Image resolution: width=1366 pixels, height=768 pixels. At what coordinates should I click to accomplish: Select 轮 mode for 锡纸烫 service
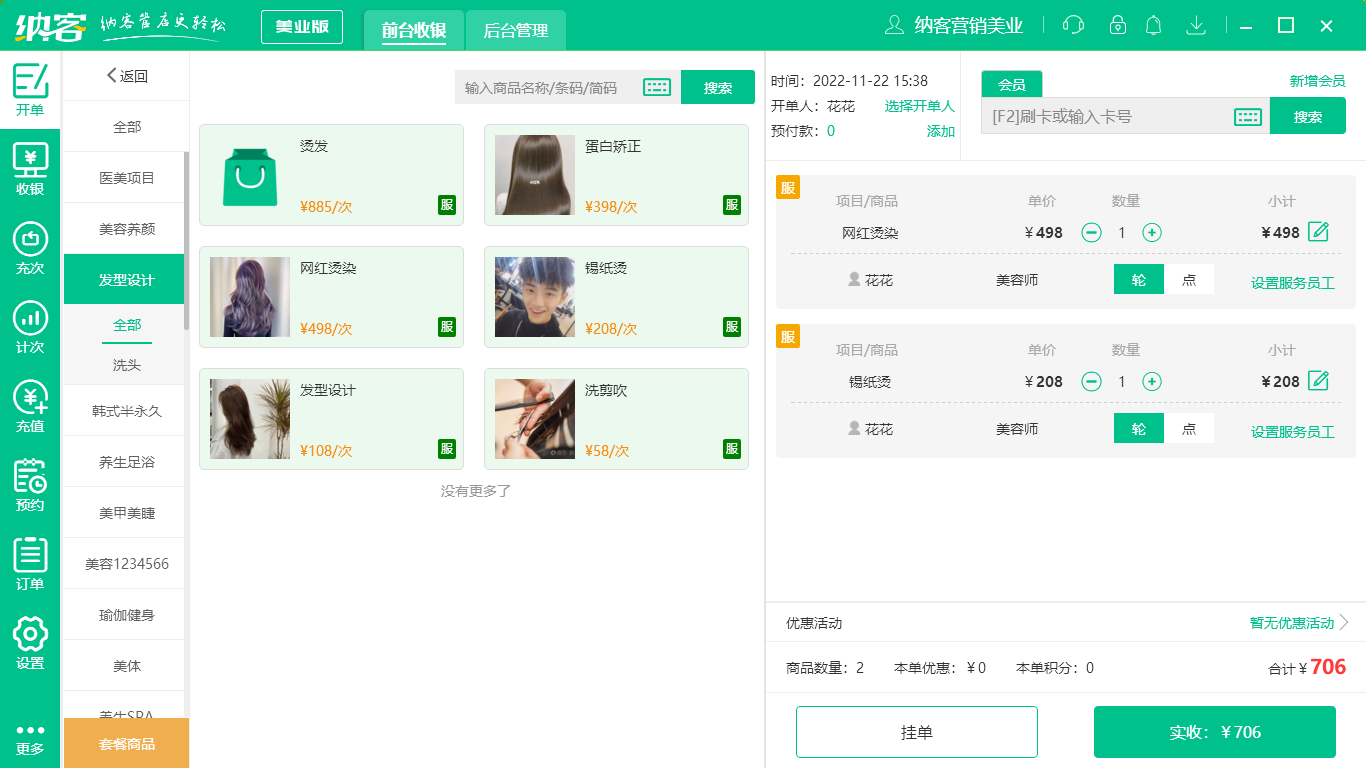[1138, 428]
